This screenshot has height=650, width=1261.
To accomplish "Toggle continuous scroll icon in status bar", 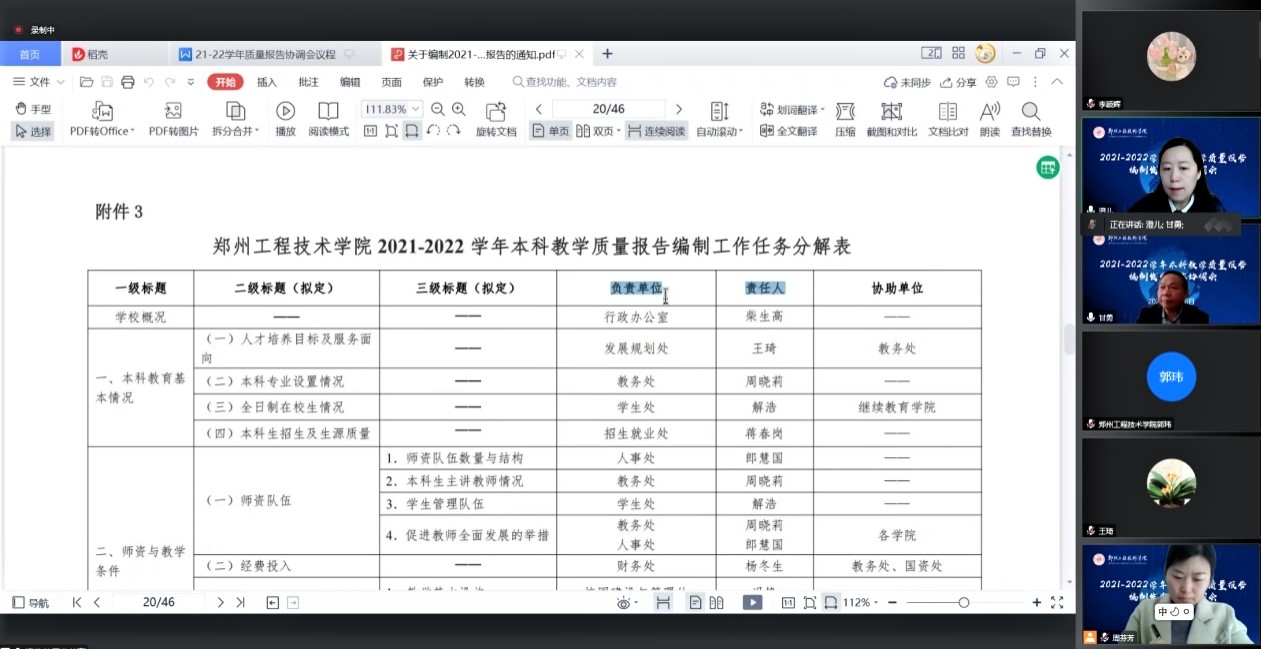I will pyautogui.click(x=663, y=602).
